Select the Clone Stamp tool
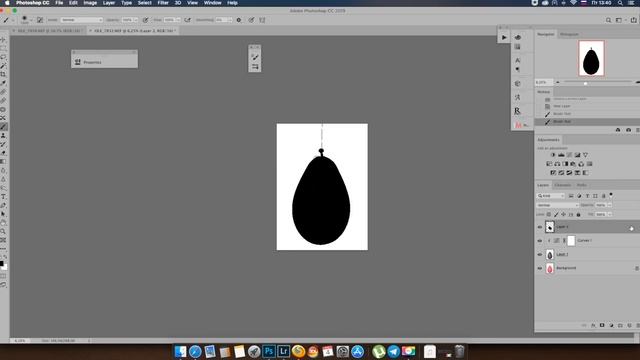640x360 pixels. pyautogui.click(x=3, y=136)
